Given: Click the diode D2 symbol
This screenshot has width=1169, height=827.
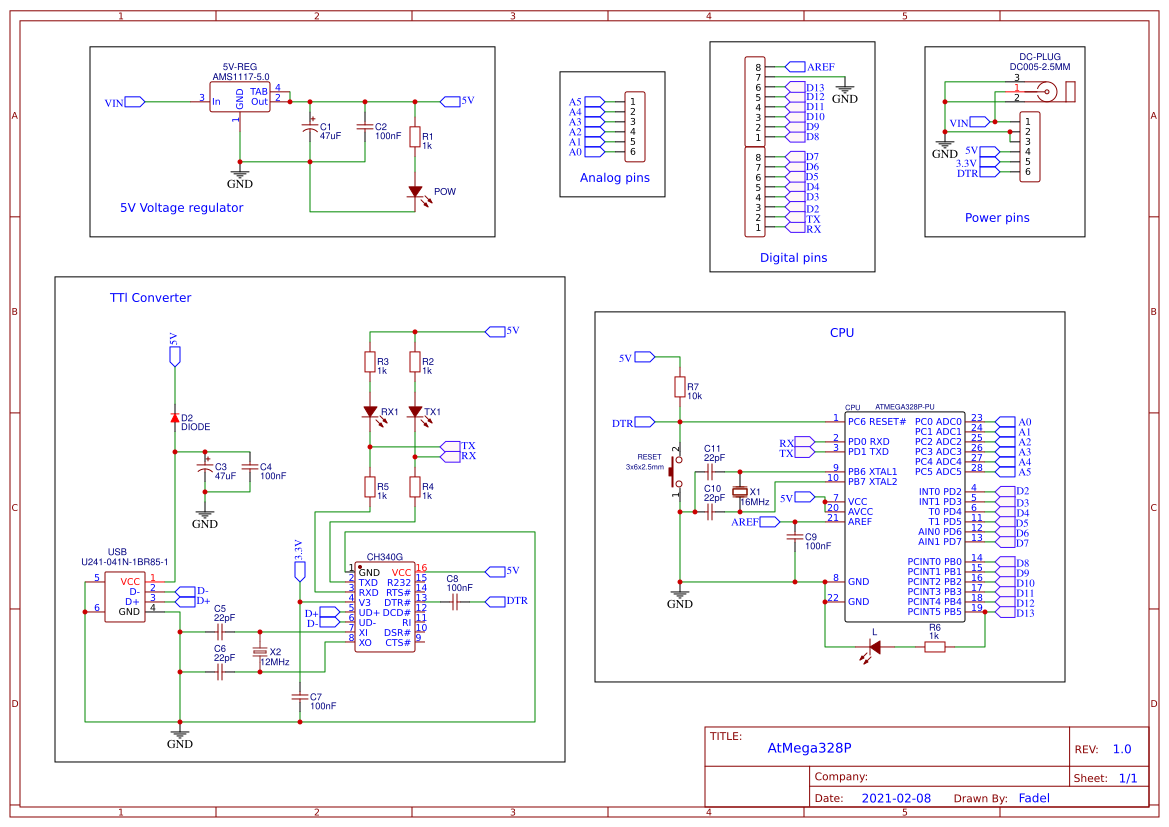Looking at the screenshot, I should [x=175, y=417].
